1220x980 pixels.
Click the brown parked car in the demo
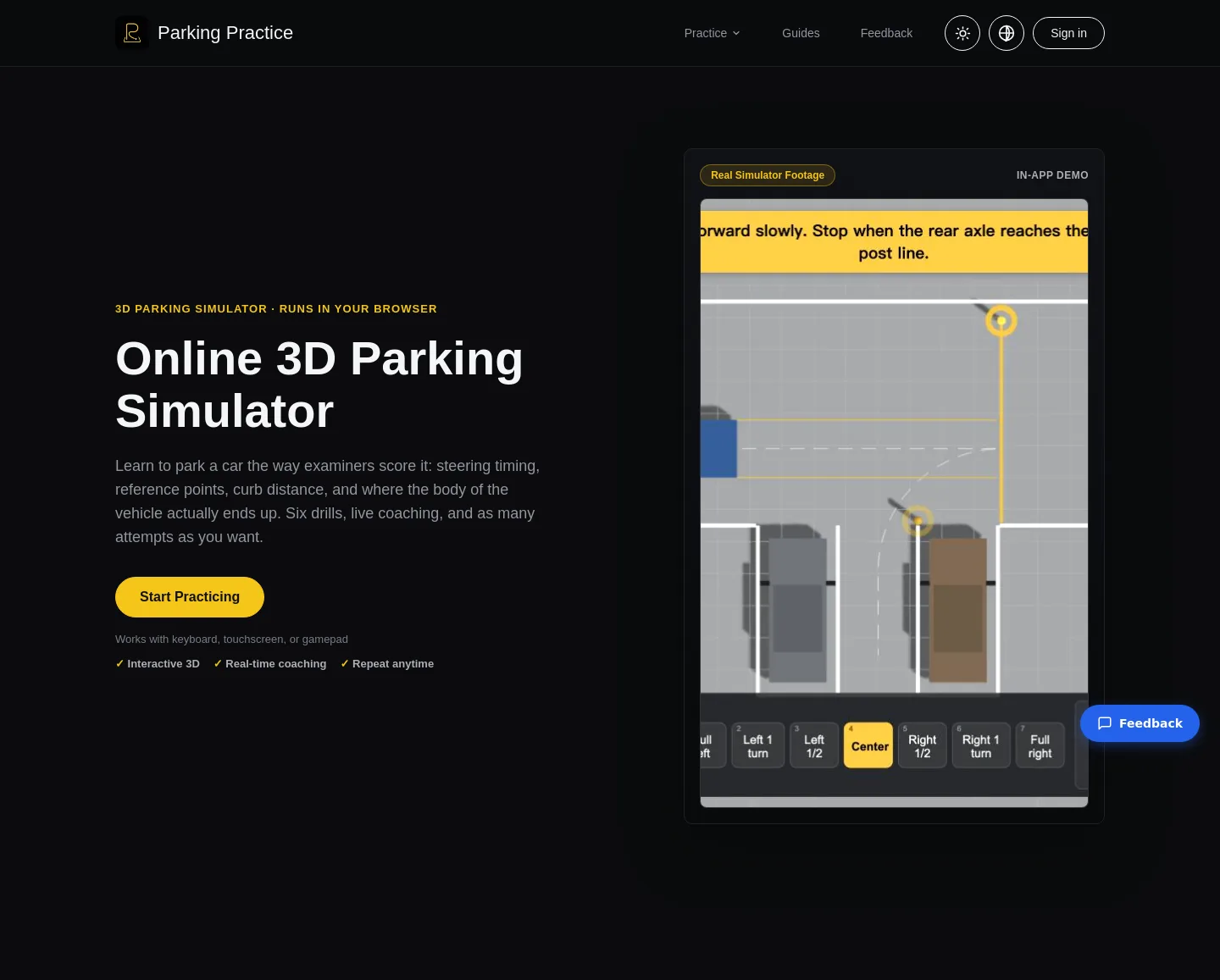click(957, 610)
